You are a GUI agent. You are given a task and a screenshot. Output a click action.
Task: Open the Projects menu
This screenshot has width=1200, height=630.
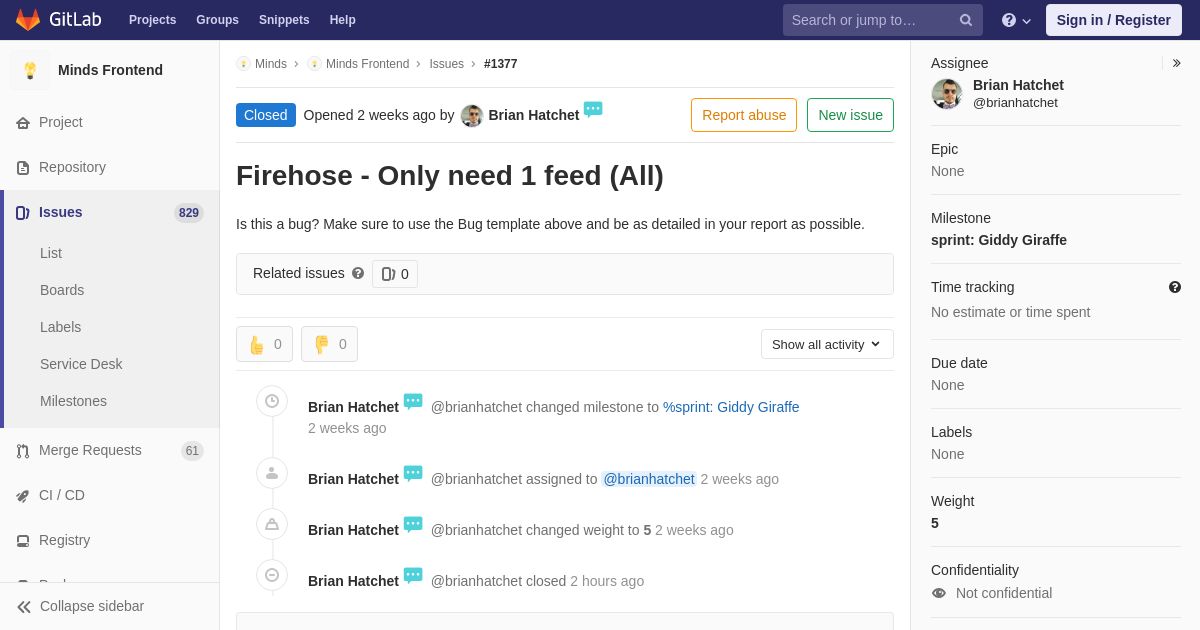click(x=152, y=20)
